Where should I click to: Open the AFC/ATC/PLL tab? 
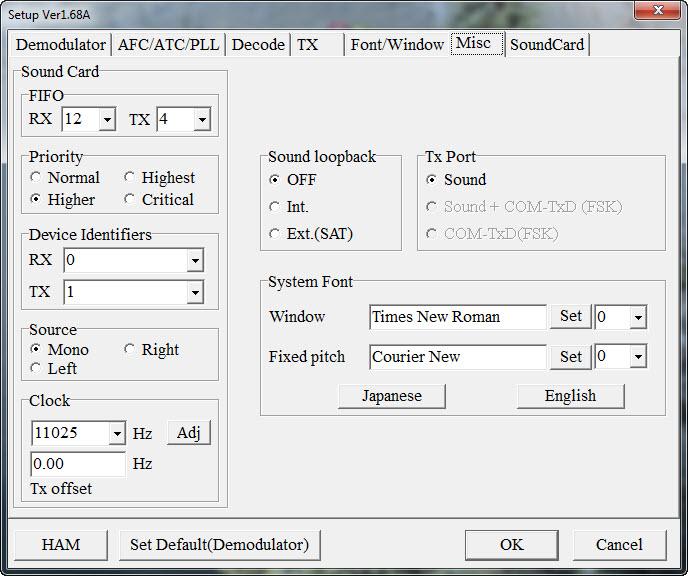(x=168, y=45)
